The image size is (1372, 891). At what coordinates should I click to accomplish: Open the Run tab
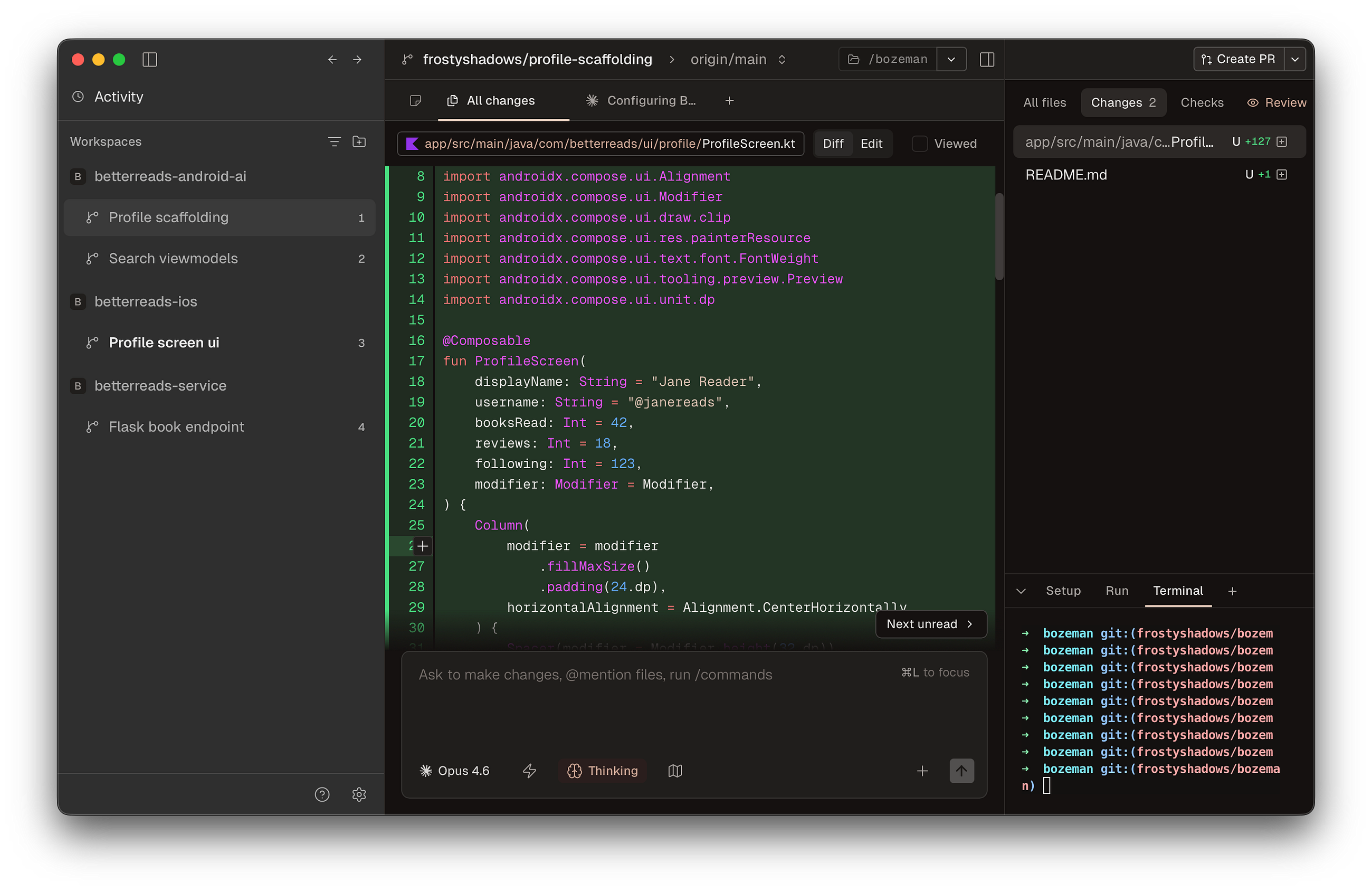(1116, 591)
